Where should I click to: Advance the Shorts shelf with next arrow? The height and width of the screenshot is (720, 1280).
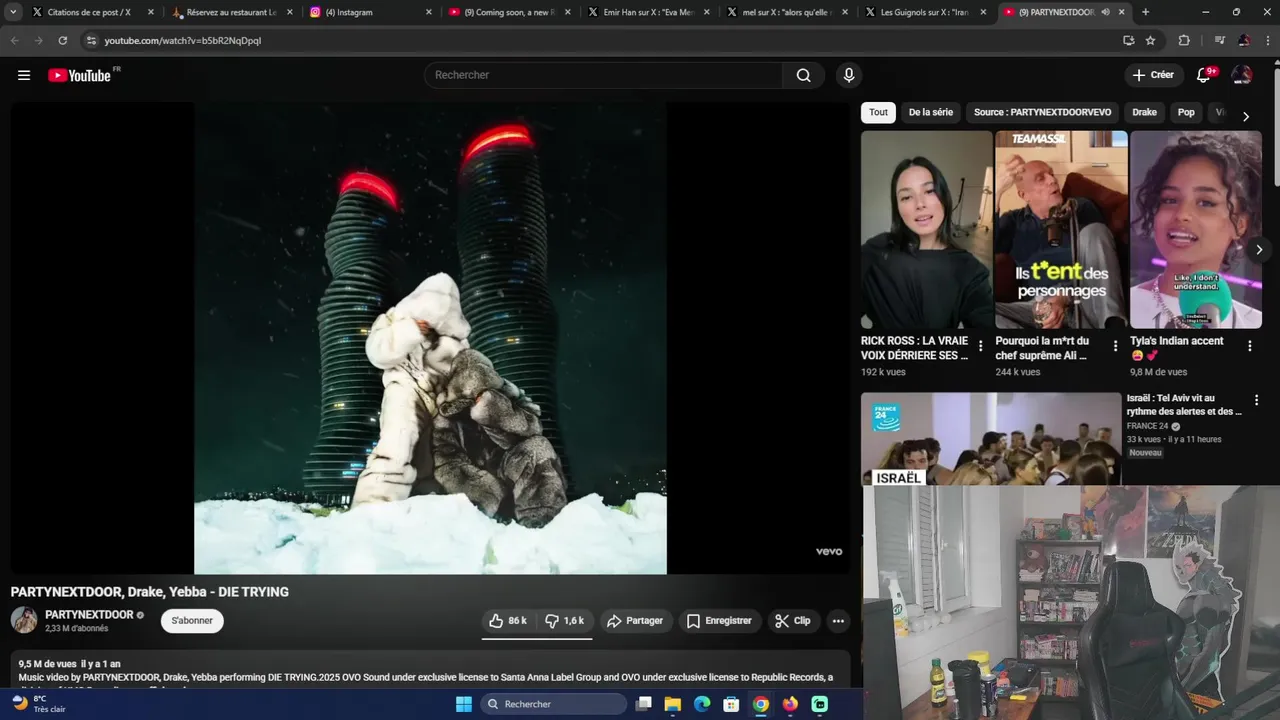tap(1259, 249)
